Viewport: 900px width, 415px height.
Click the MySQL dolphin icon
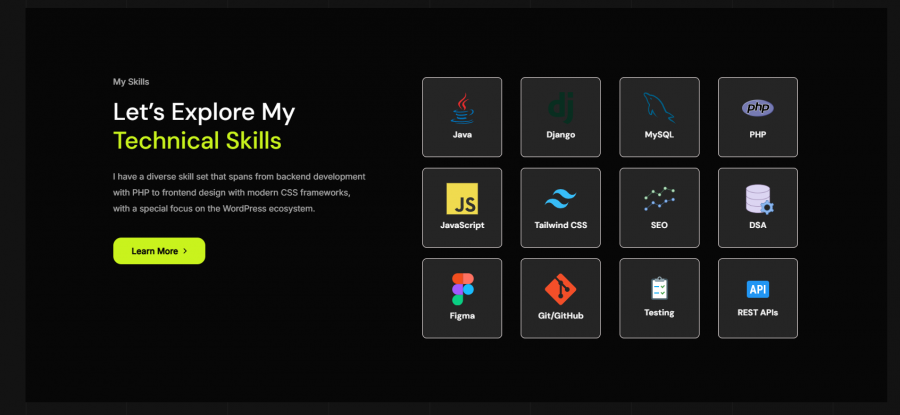click(x=659, y=108)
